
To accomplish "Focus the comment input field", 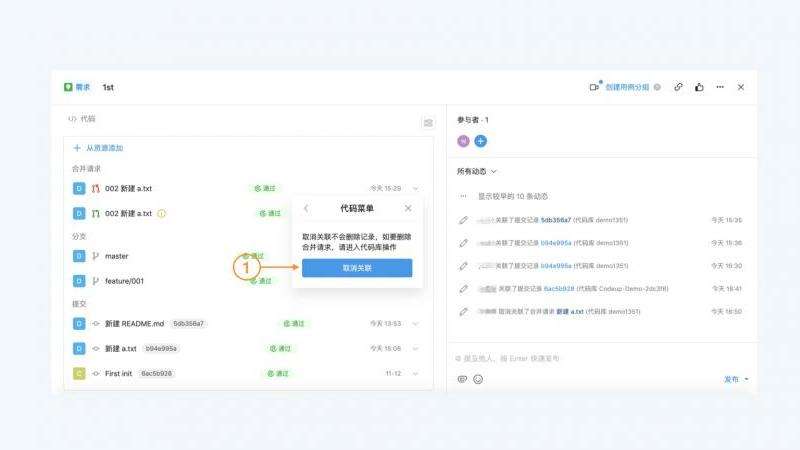I will click(x=602, y=358).
